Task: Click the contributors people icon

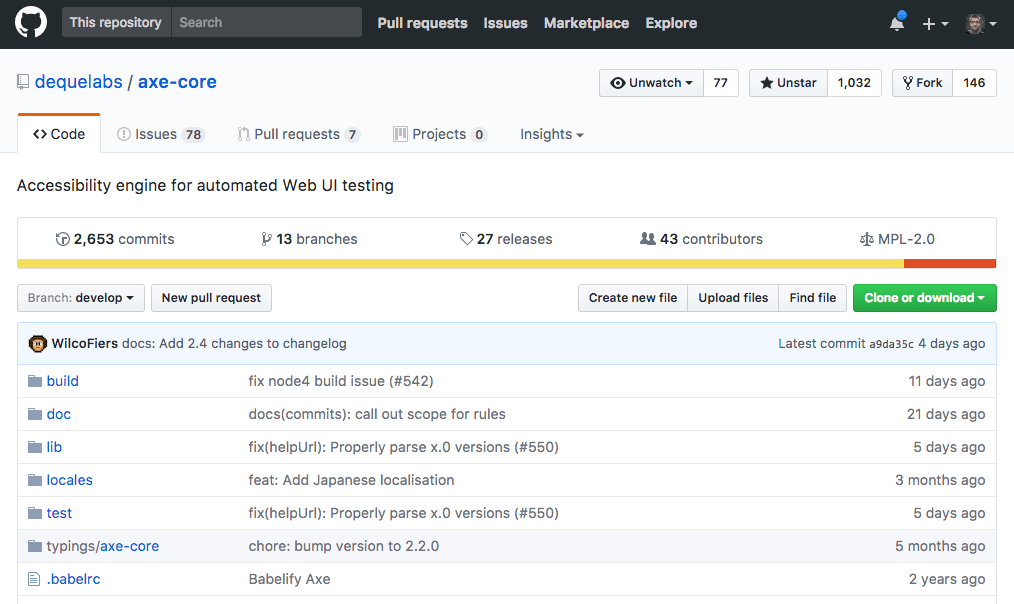Action: tap(647, 239)
